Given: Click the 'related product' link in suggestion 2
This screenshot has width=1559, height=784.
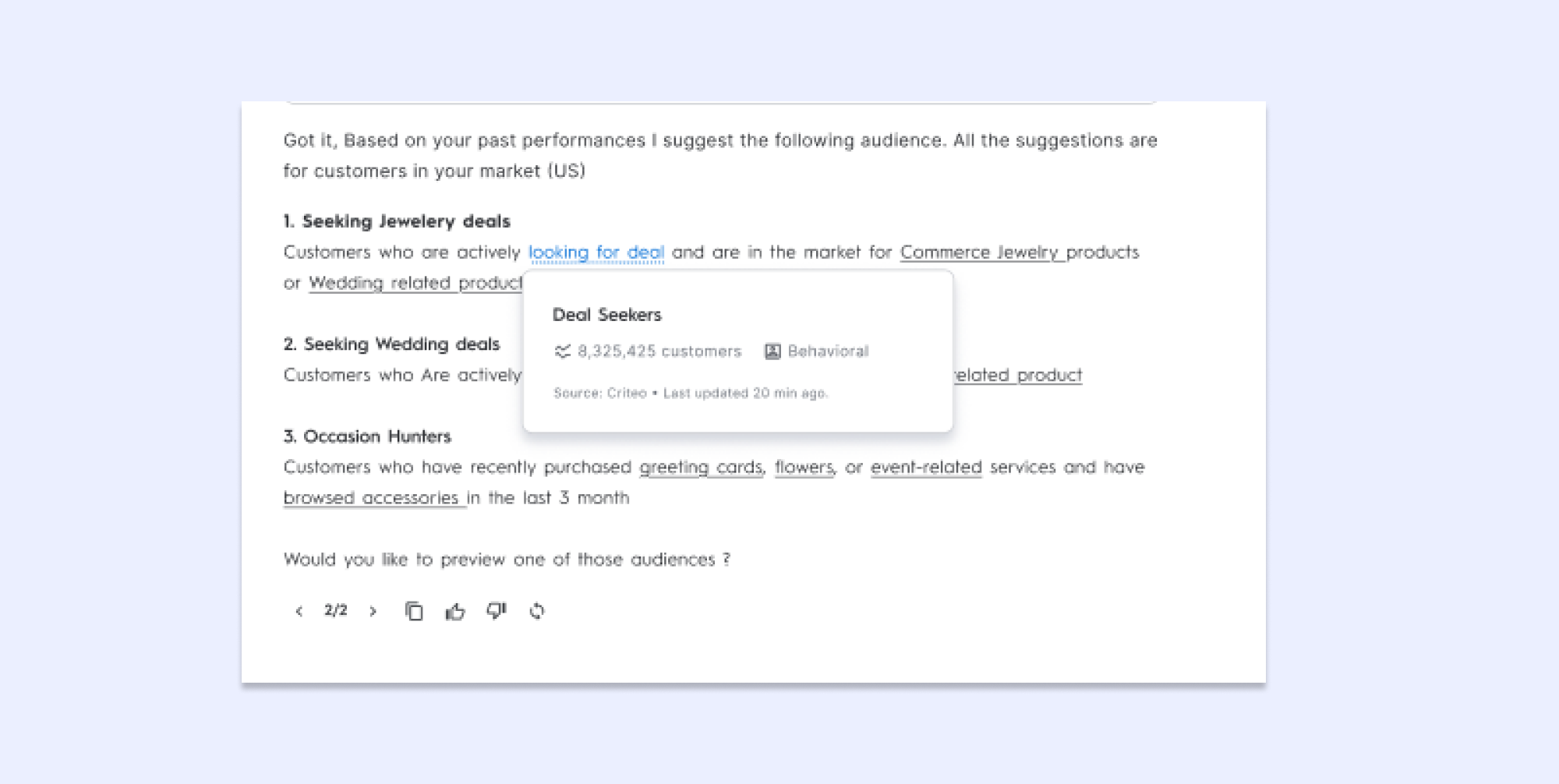Looking at the screenshot, I should point(1018,375).
